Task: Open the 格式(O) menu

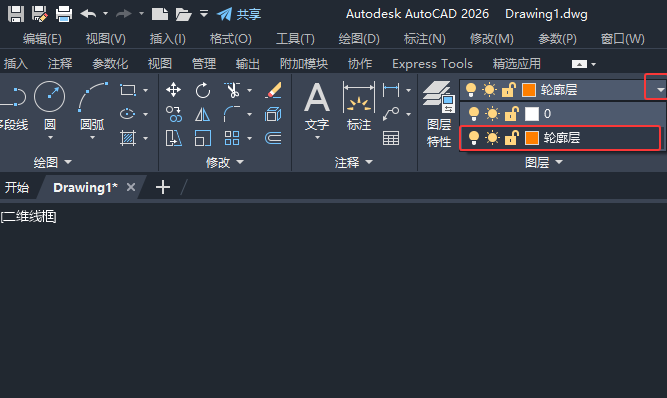Action: click(x=231, y=39)
